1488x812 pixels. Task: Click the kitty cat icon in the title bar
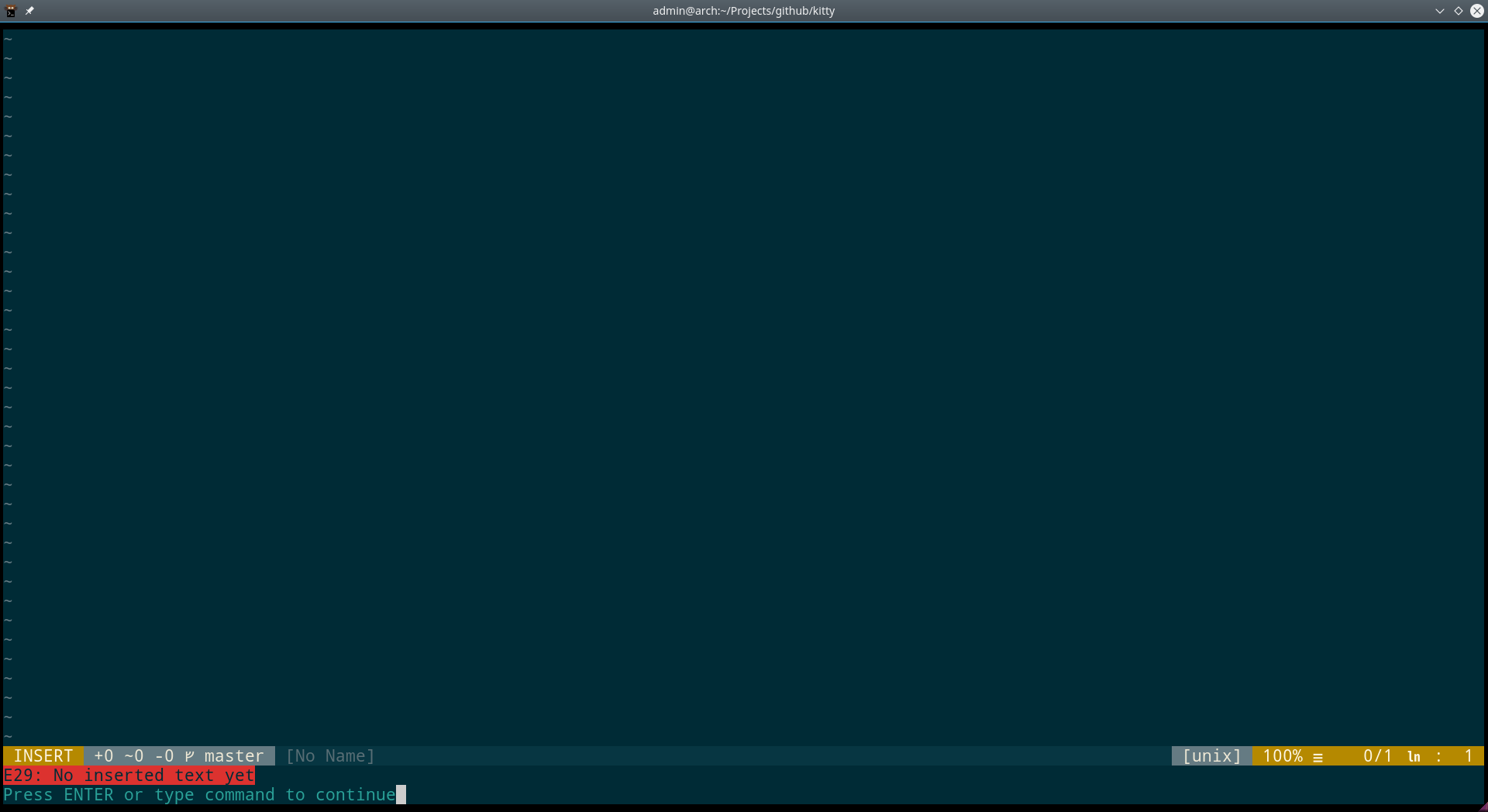click(11, 11)
